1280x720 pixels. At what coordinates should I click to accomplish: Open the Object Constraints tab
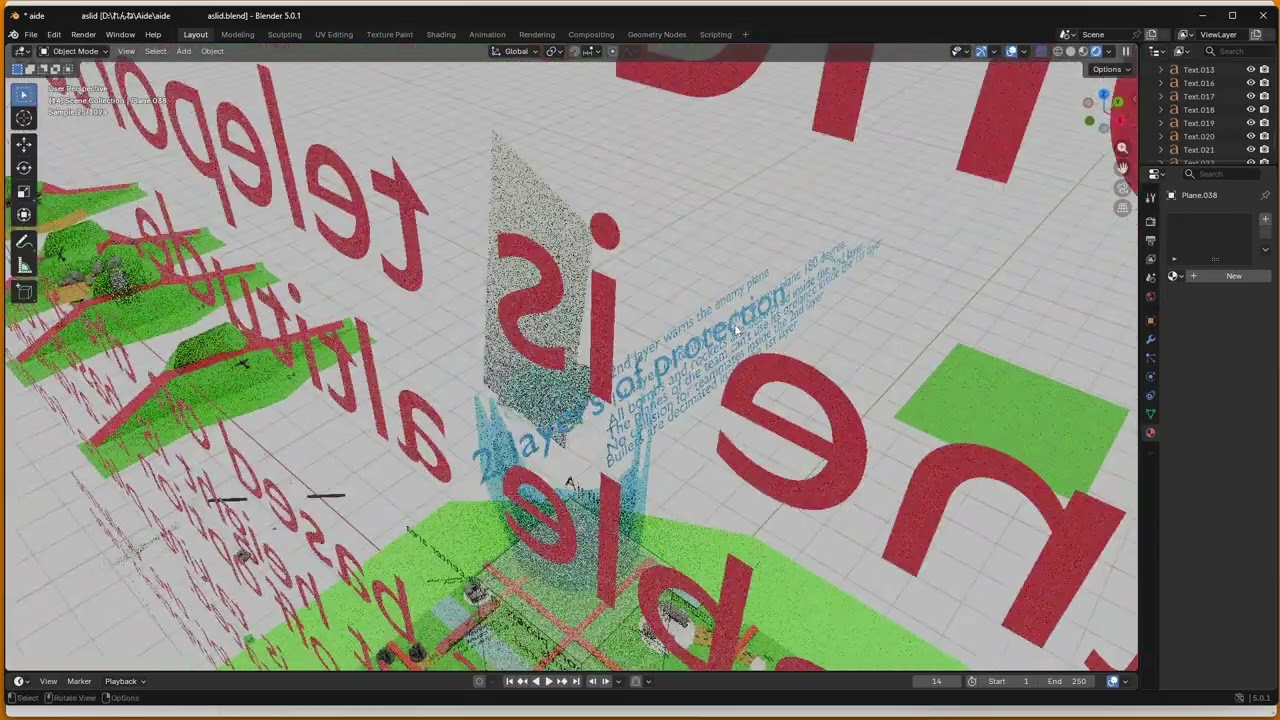click(1151, 396)
